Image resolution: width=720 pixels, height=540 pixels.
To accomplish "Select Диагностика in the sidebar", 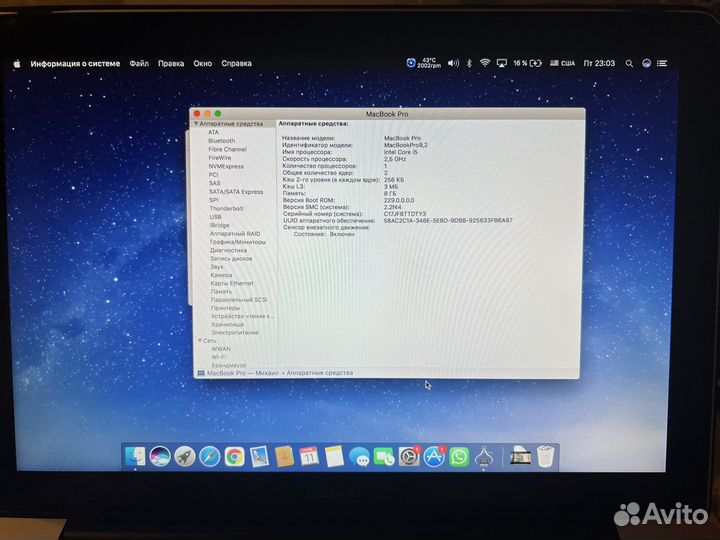I will point(228,250).
